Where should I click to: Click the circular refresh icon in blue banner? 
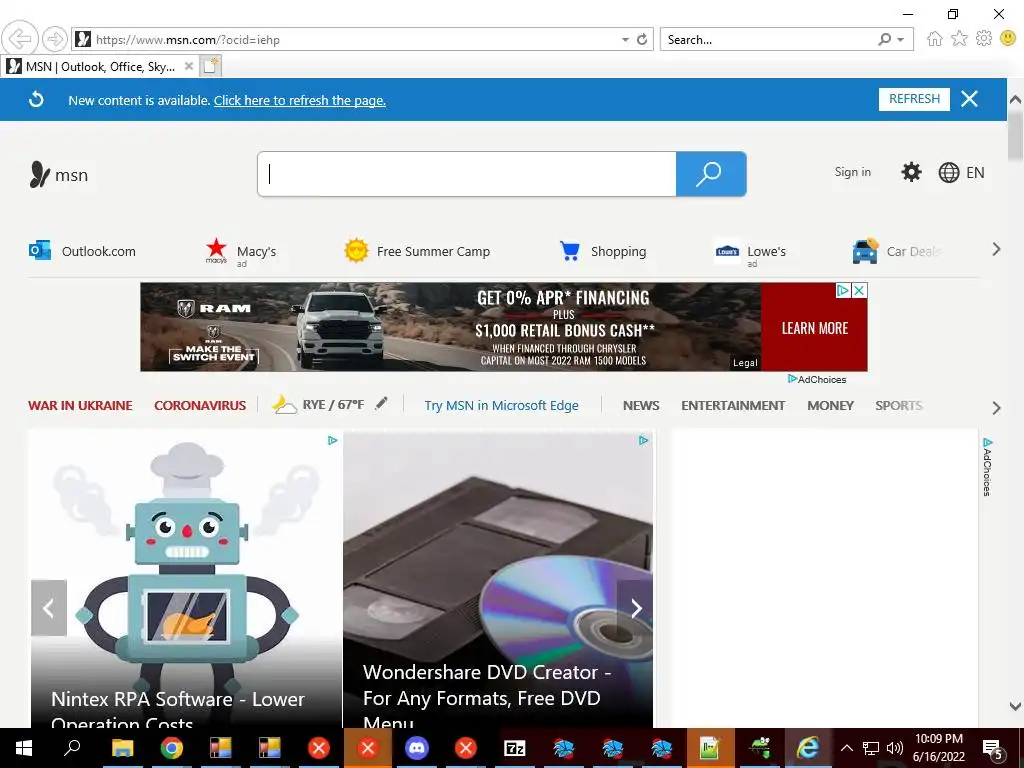(36, 99)
